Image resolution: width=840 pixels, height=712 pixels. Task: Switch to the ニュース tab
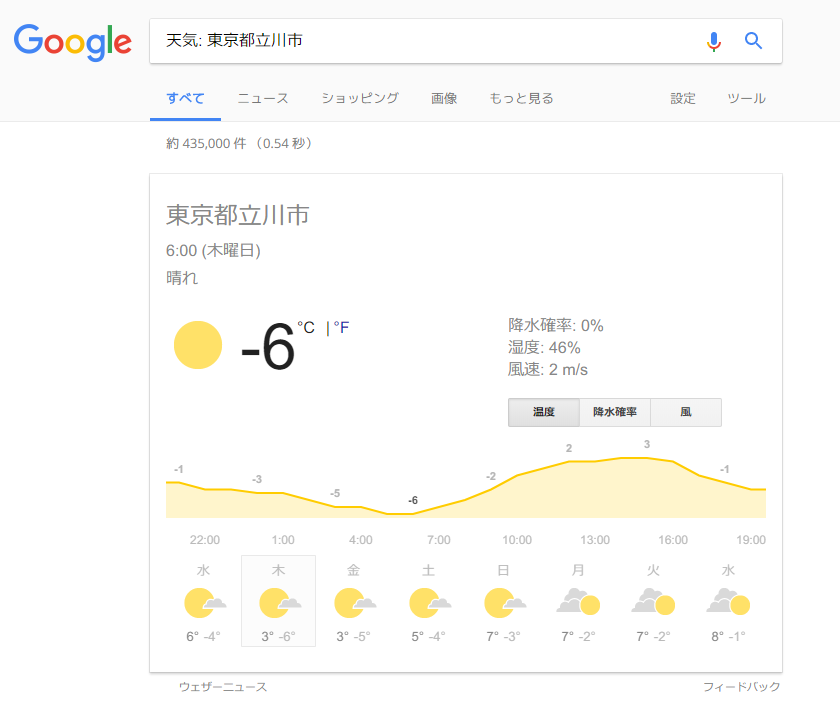click(263, 99)
